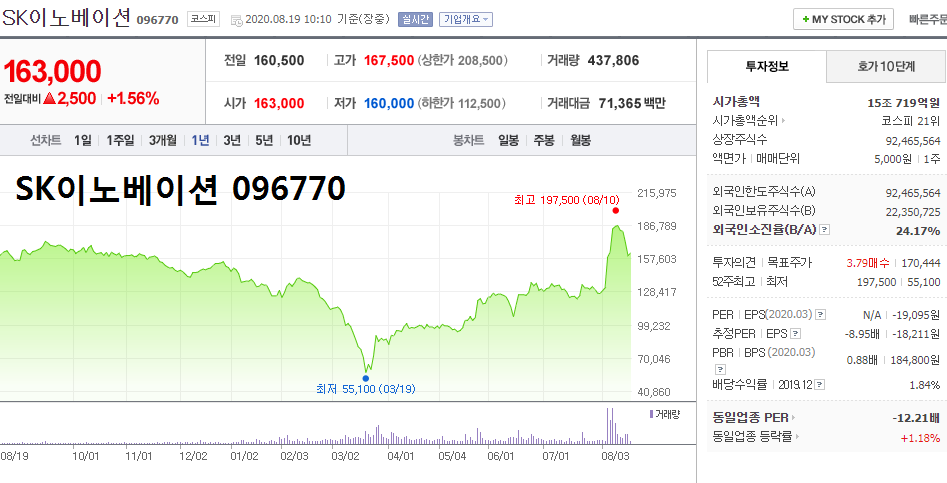Open help icon next to 배당수익률 2019.12
The image size is (947, 483).
(820, 385)
